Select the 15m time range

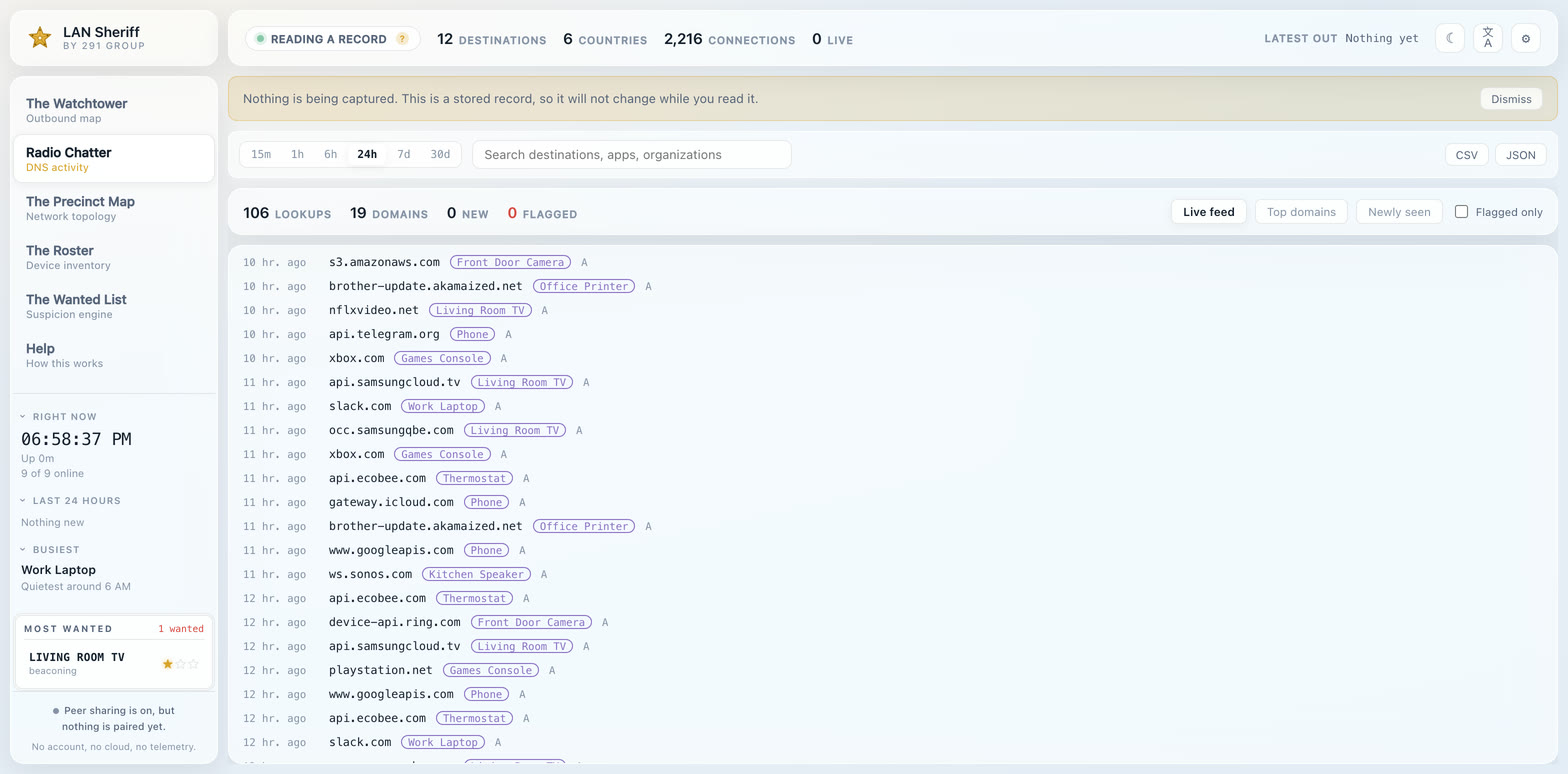(261, 154)
